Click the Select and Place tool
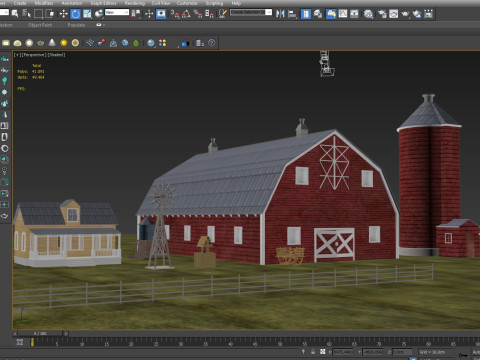 coord(99,14)
